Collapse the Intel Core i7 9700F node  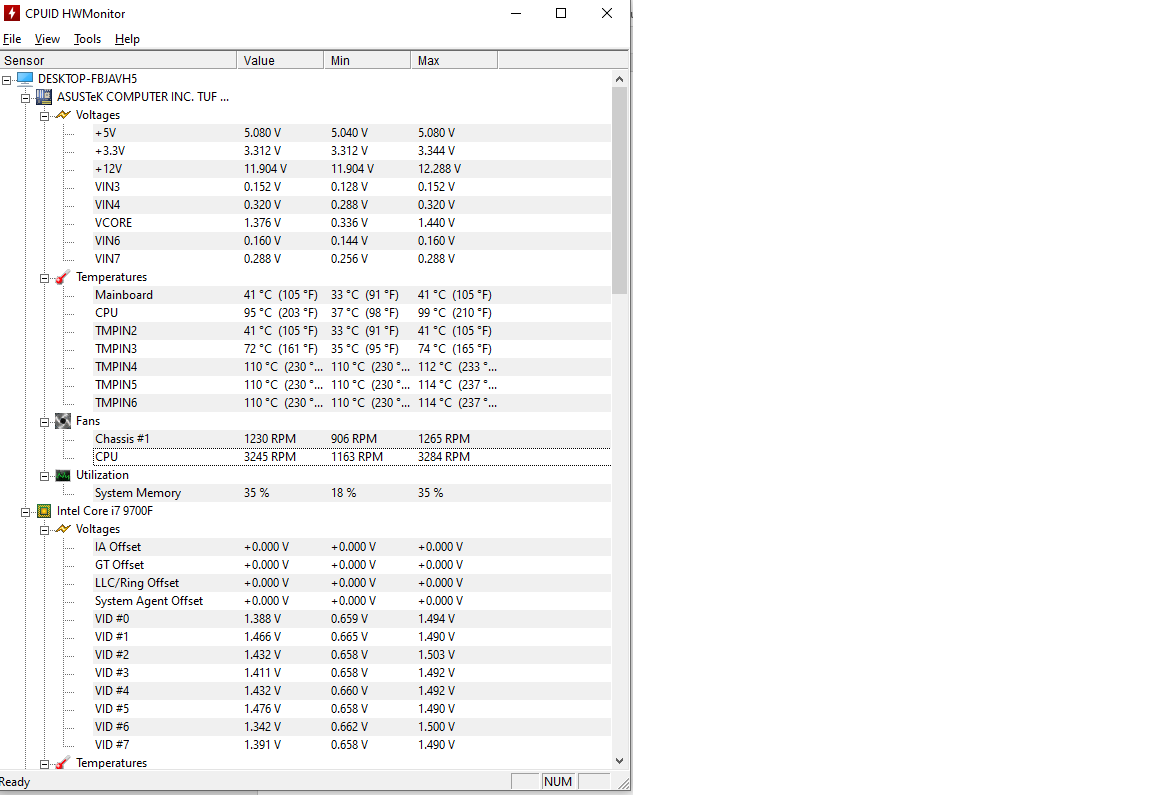[x=26, y=512]
